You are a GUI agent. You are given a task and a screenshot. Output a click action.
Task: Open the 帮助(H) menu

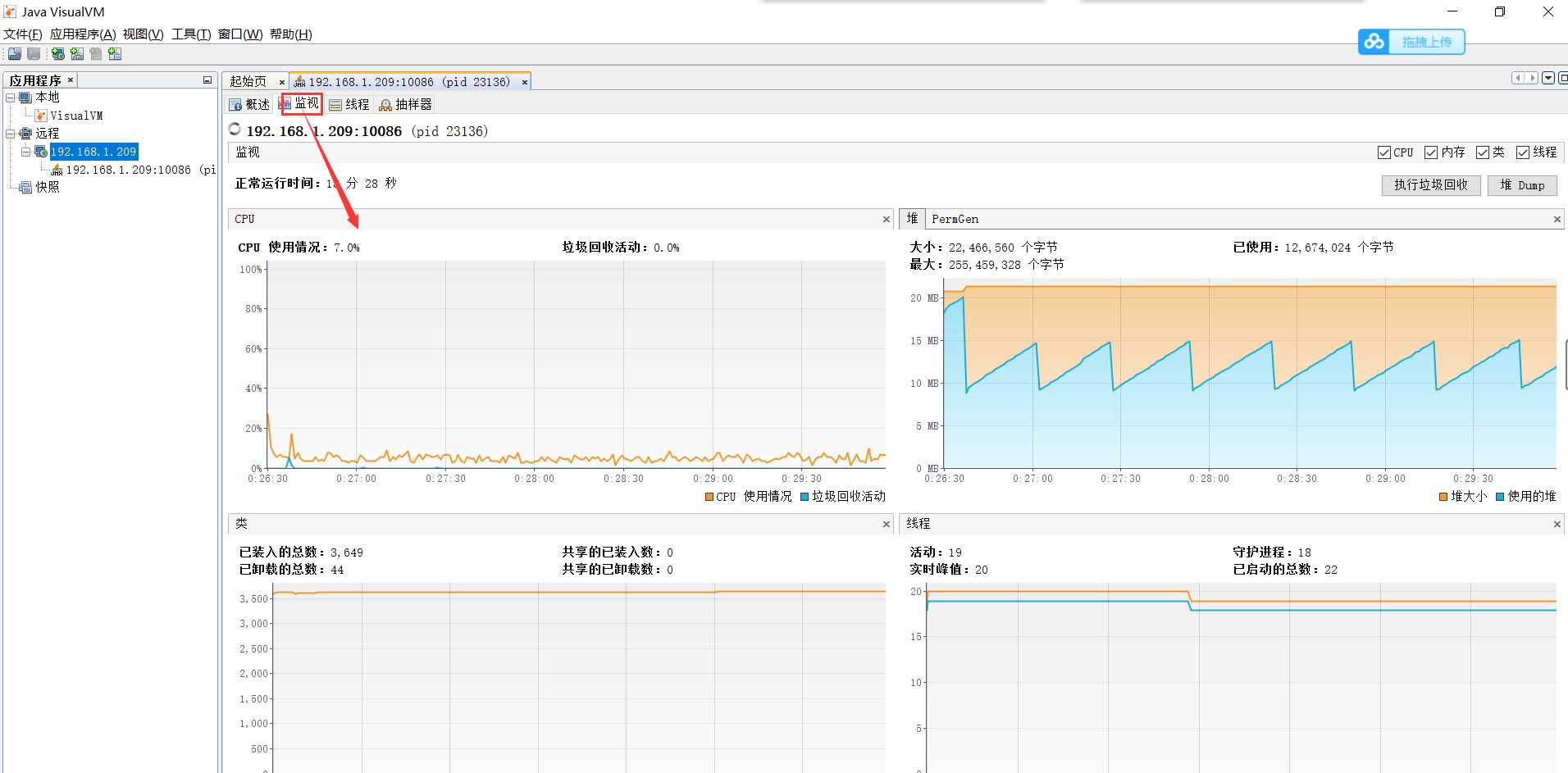click(x=291, y=34)
